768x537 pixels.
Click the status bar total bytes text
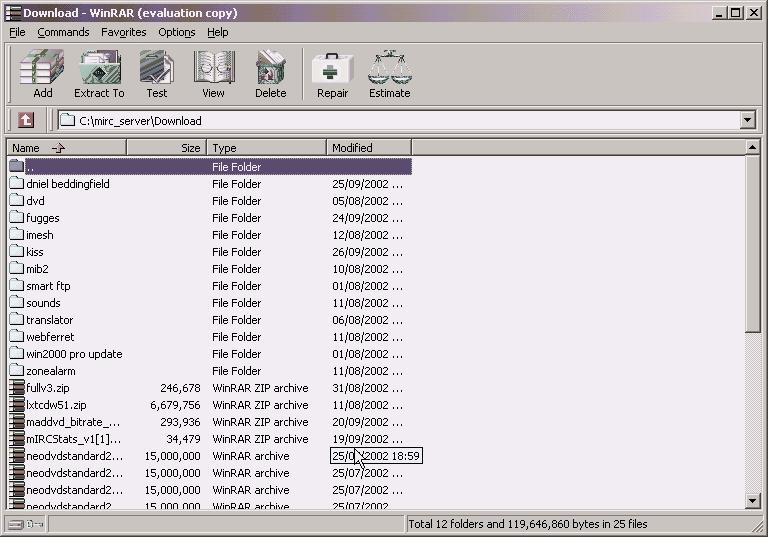pos(528,524)
